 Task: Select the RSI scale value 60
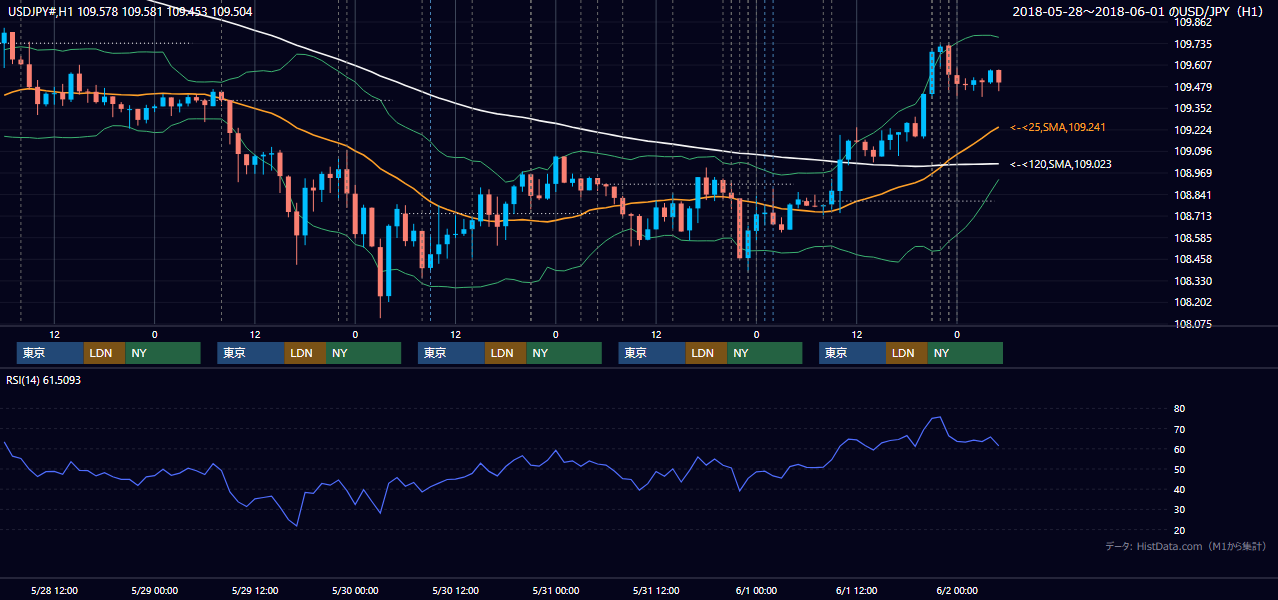pos(1180,449)
